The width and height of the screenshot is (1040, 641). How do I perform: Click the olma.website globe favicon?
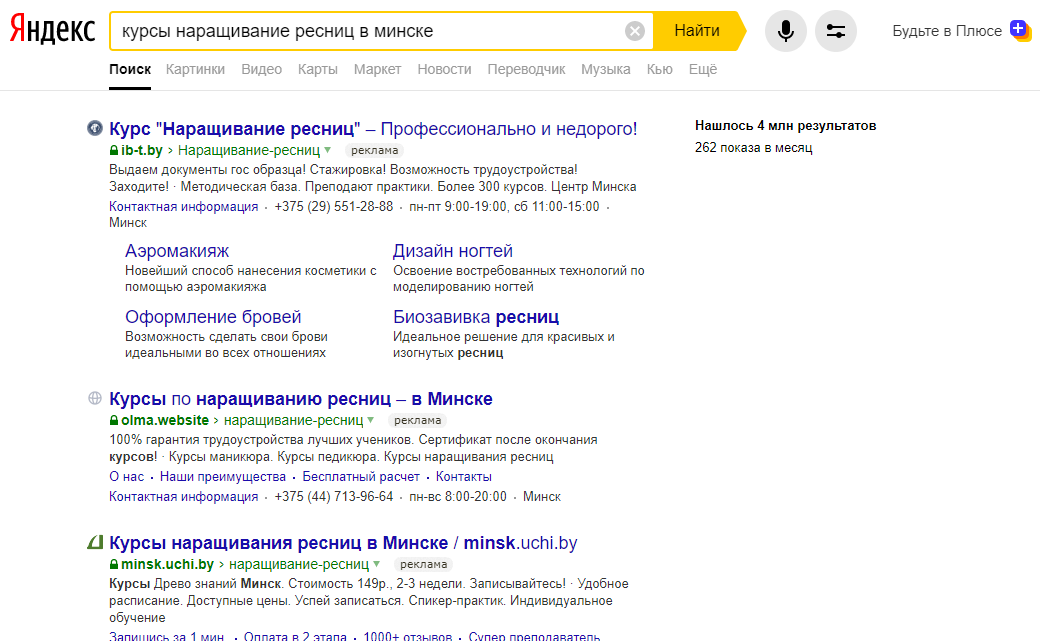tap(95, 398)
